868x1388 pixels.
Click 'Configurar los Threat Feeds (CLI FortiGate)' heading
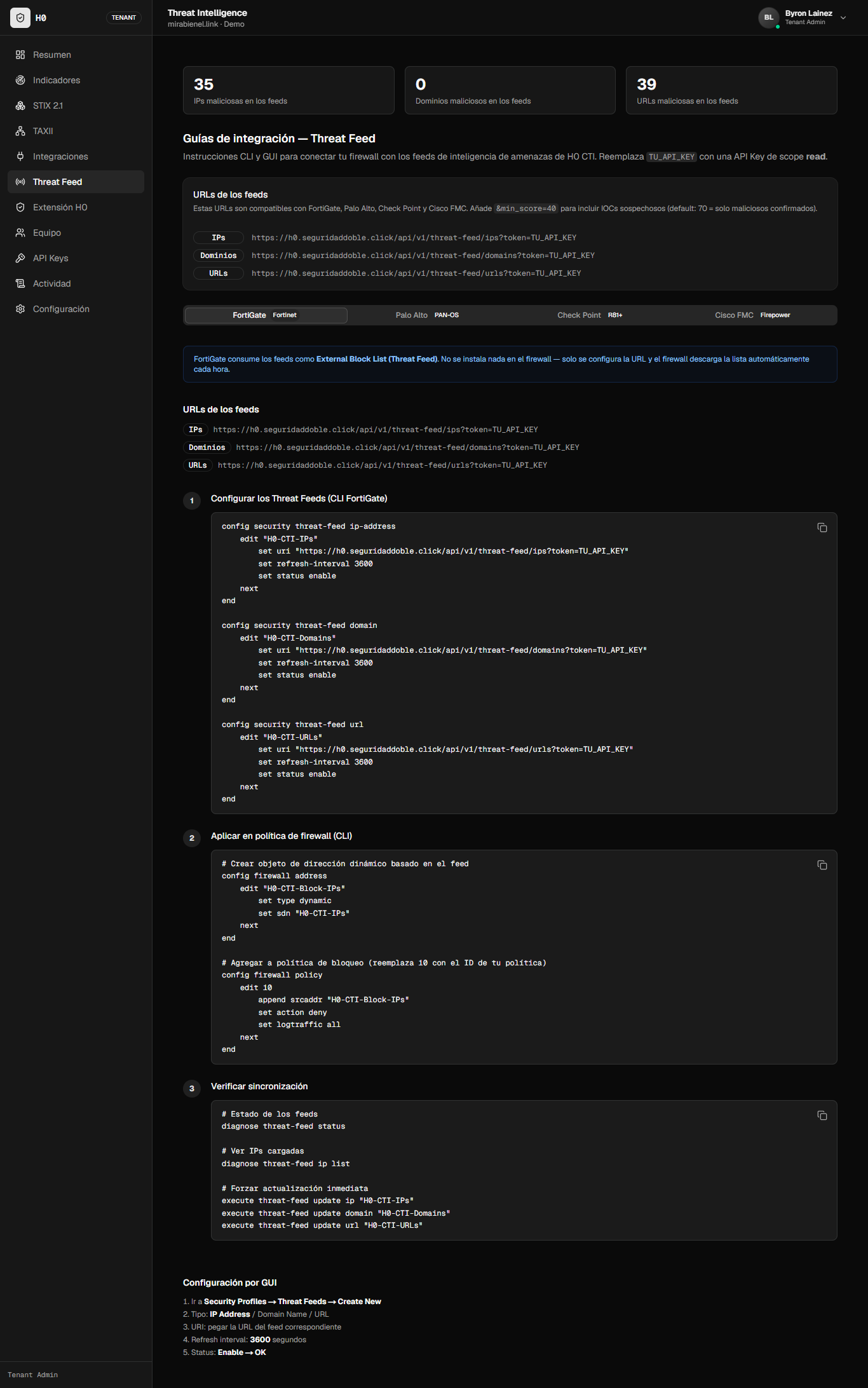299,498
